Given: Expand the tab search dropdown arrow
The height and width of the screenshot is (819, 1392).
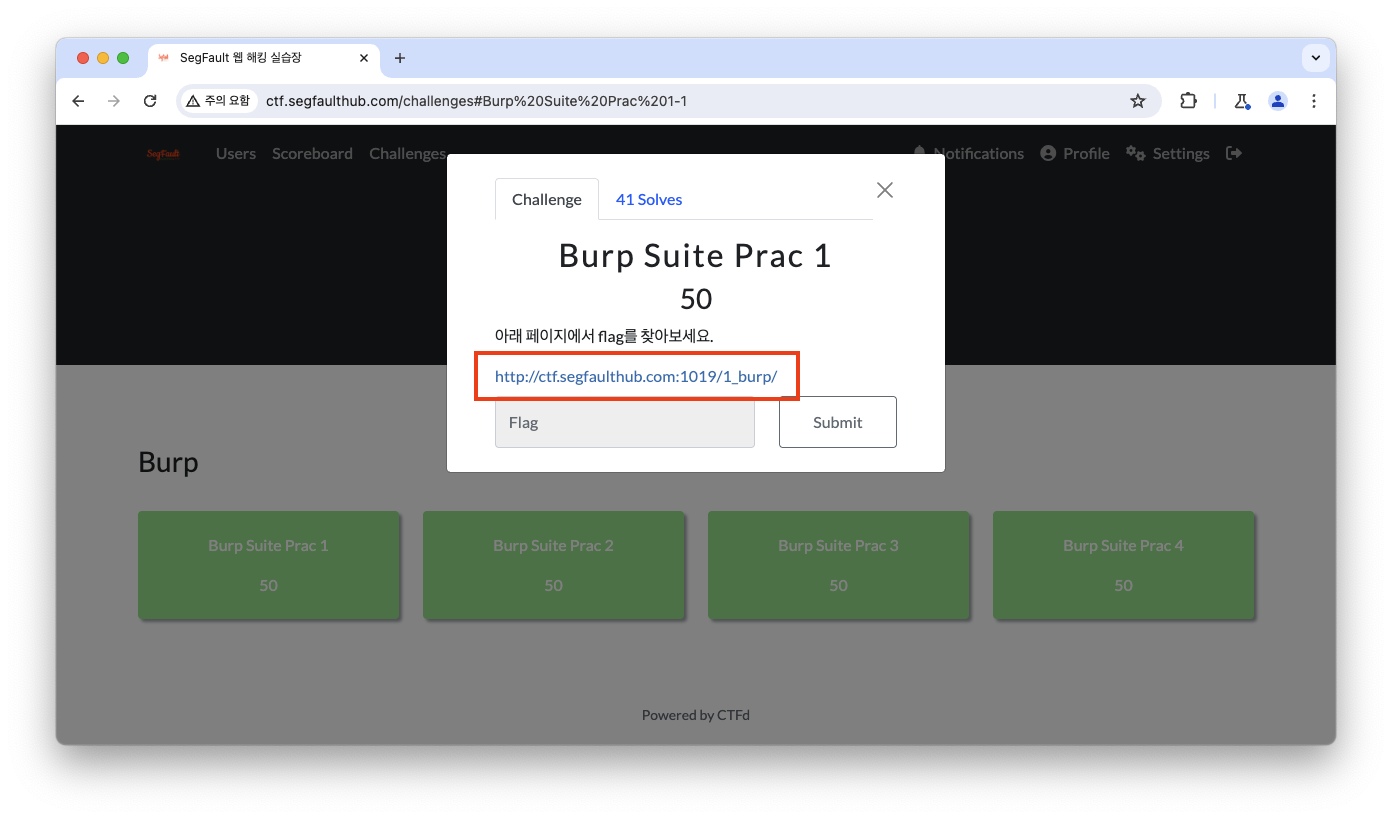Looking at the screenshot, I should [x=1315, y=58].
